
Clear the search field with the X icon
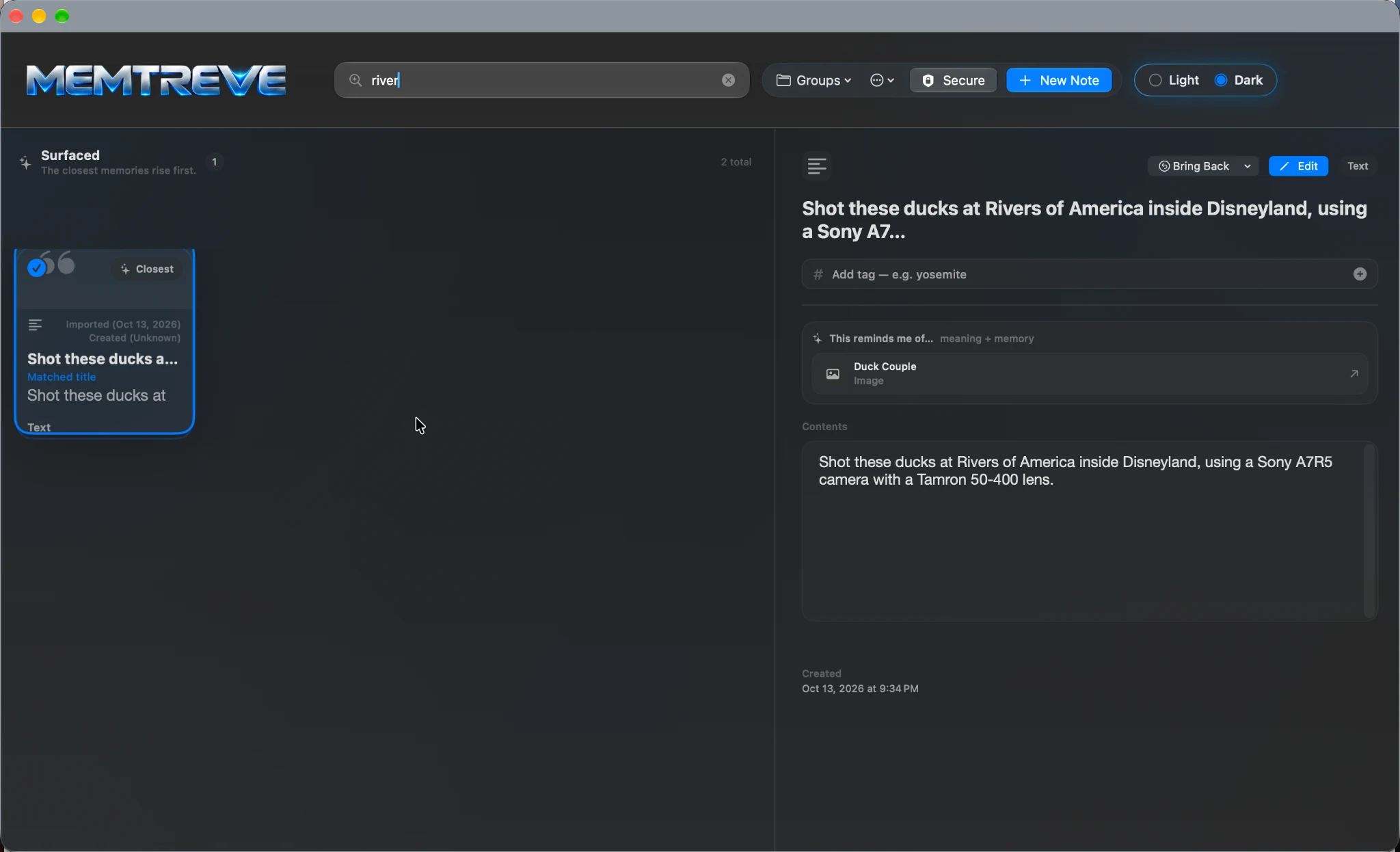click(x=728, y=80)
